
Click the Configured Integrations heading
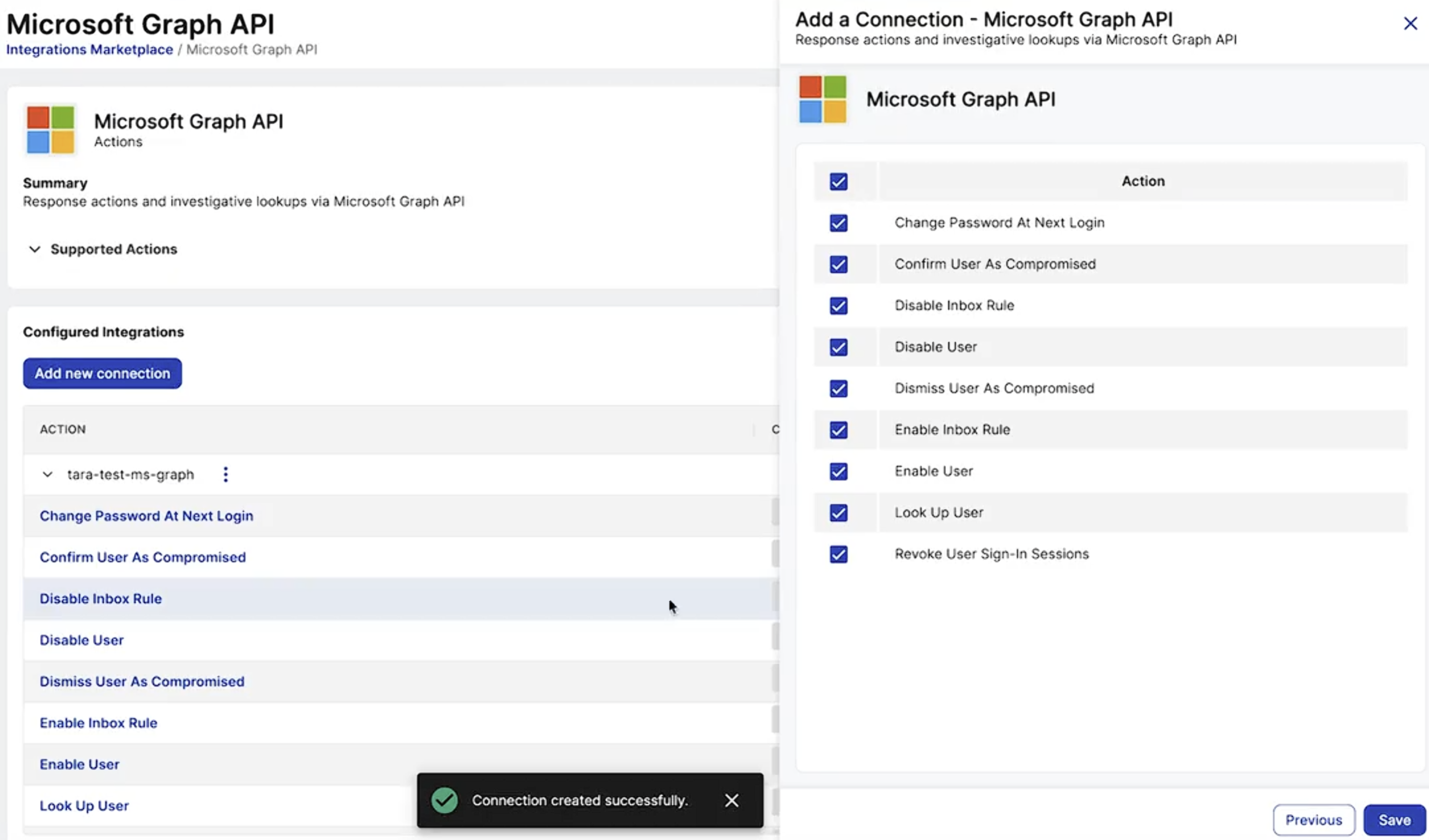pos(103,332)
